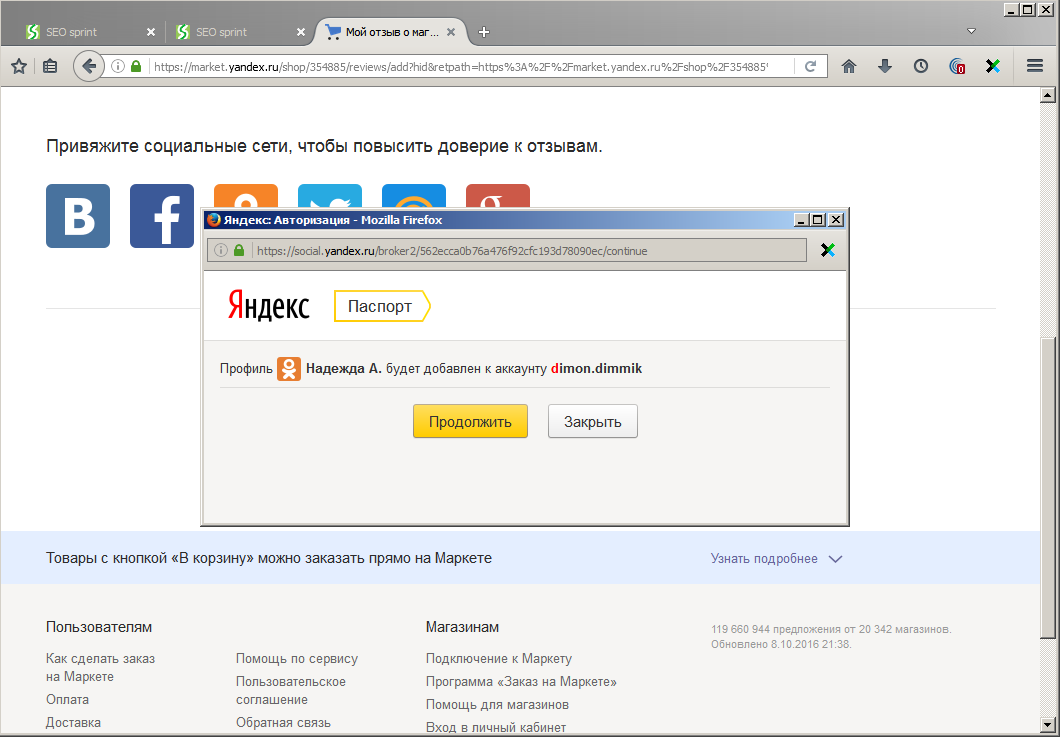
Task: Open 'Обратная связь' link
Action: [283, 722]
